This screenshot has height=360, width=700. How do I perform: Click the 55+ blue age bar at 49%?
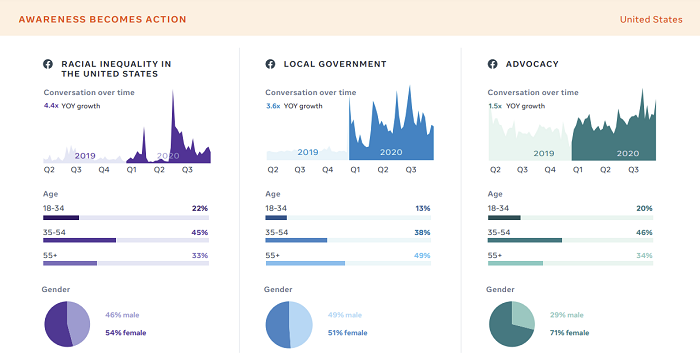[x=348, y=264]
